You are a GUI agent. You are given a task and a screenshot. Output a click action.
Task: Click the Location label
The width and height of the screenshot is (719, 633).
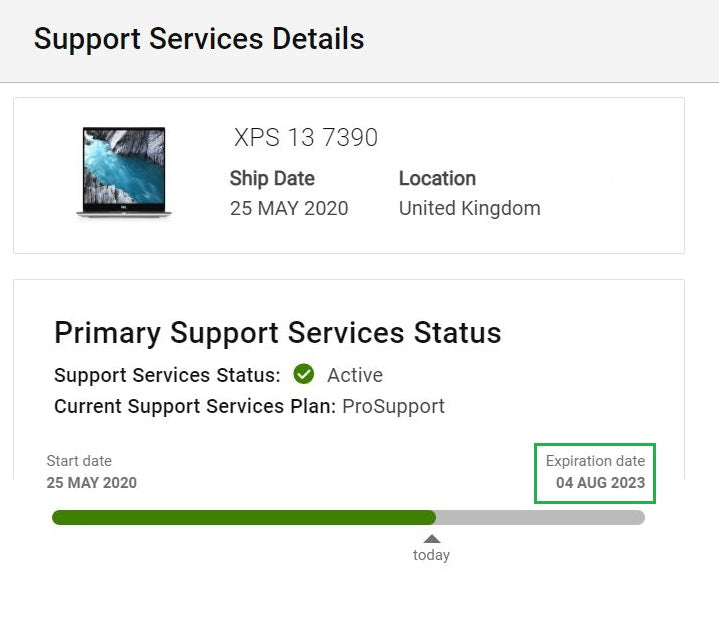pos(437,178)
